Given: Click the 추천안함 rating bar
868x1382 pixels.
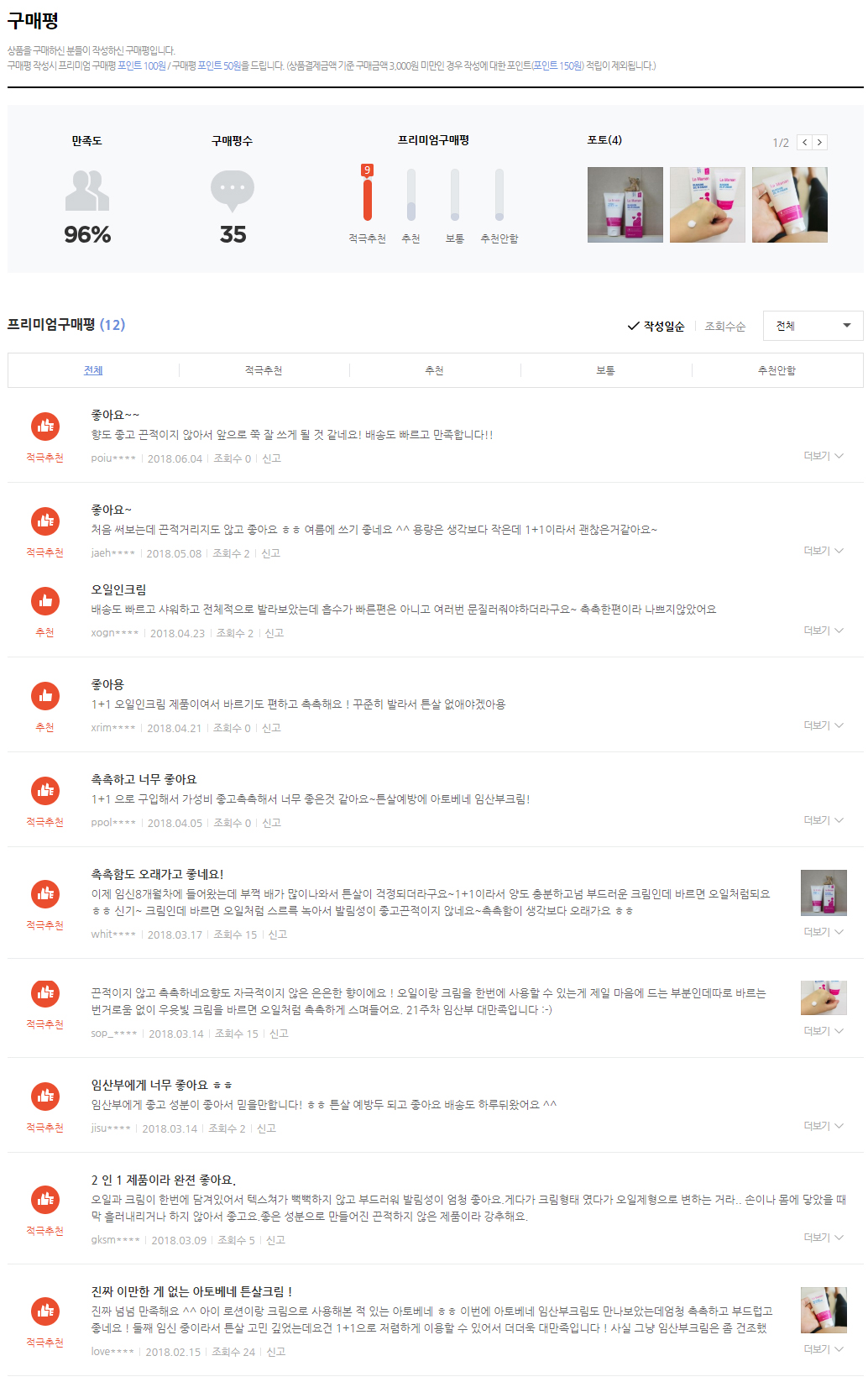Looking at the screenshot, I should pyautogui.click(x=499, y=194).
